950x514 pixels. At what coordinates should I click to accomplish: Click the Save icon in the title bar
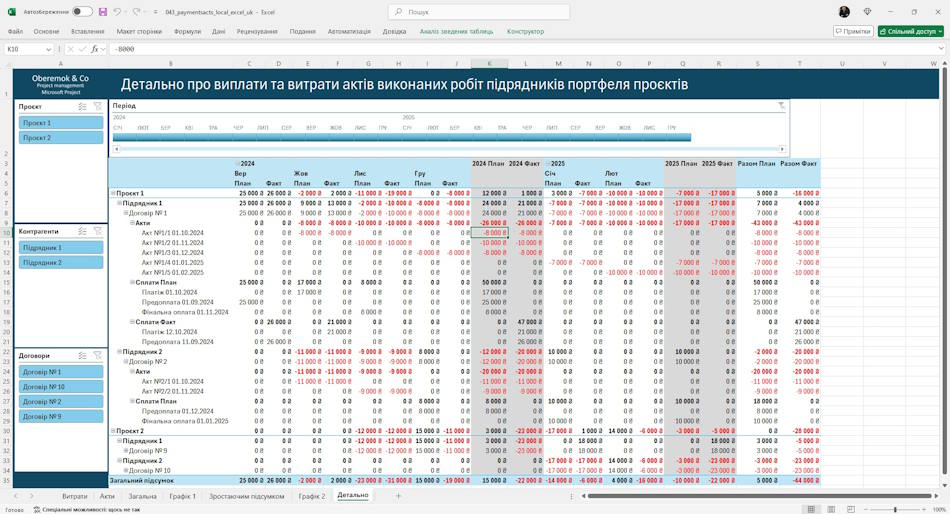[102, 12]
